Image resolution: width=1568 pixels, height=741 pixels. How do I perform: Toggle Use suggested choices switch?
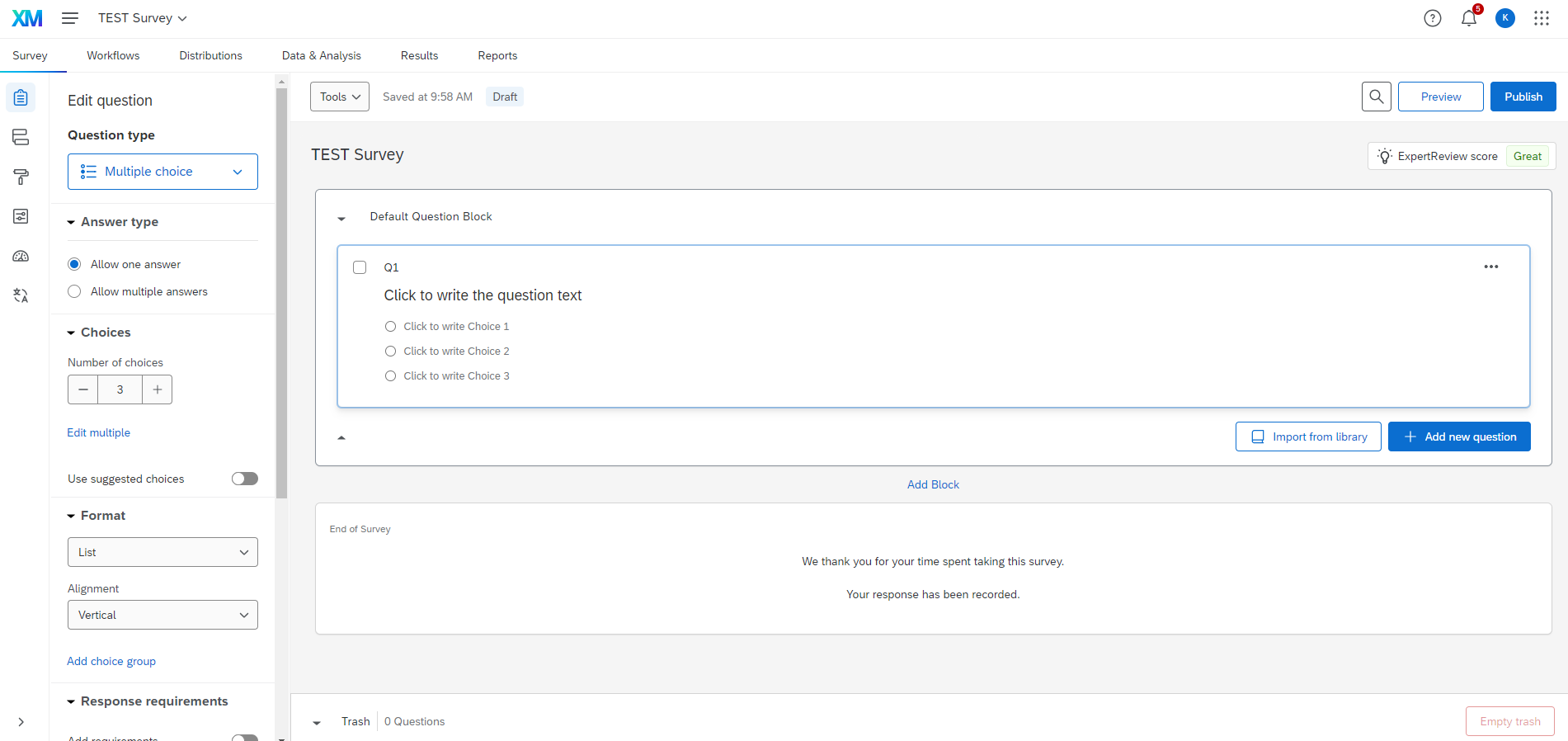tap(245, 479)
